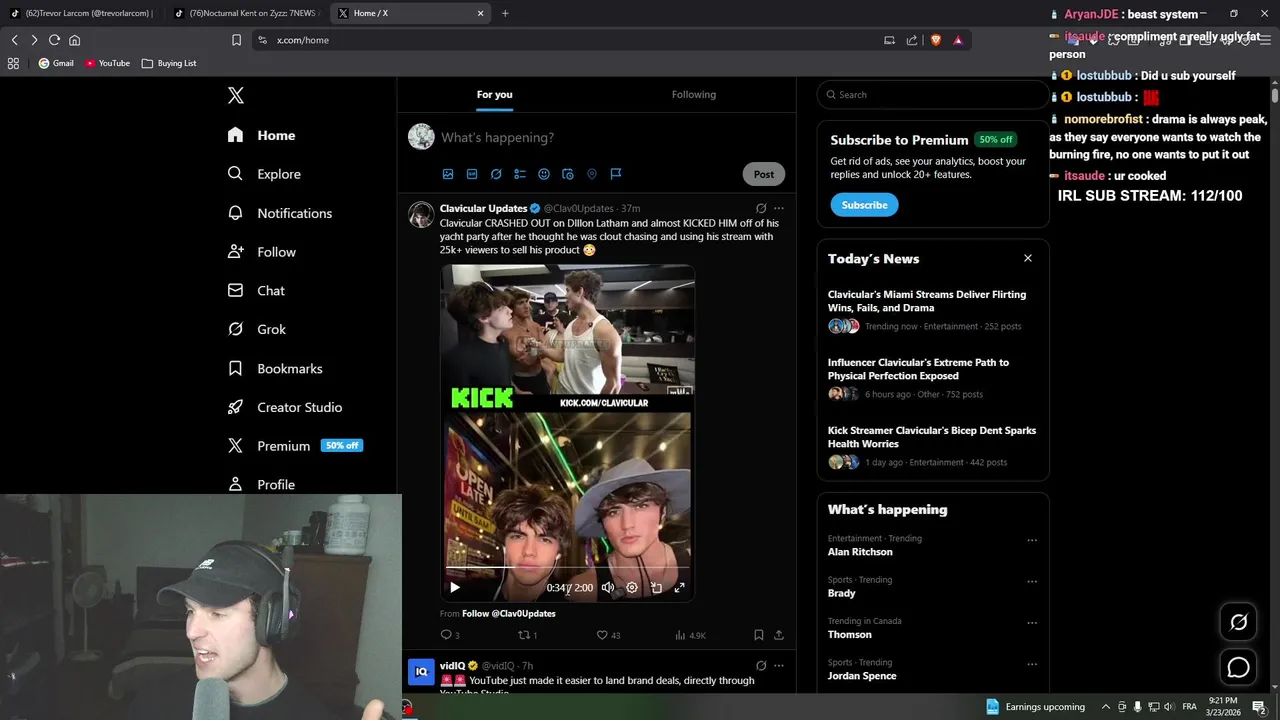The width and height of the screenshot is (1280, 720).
Task: Add a GIF to the post
Action: [472, 174]
